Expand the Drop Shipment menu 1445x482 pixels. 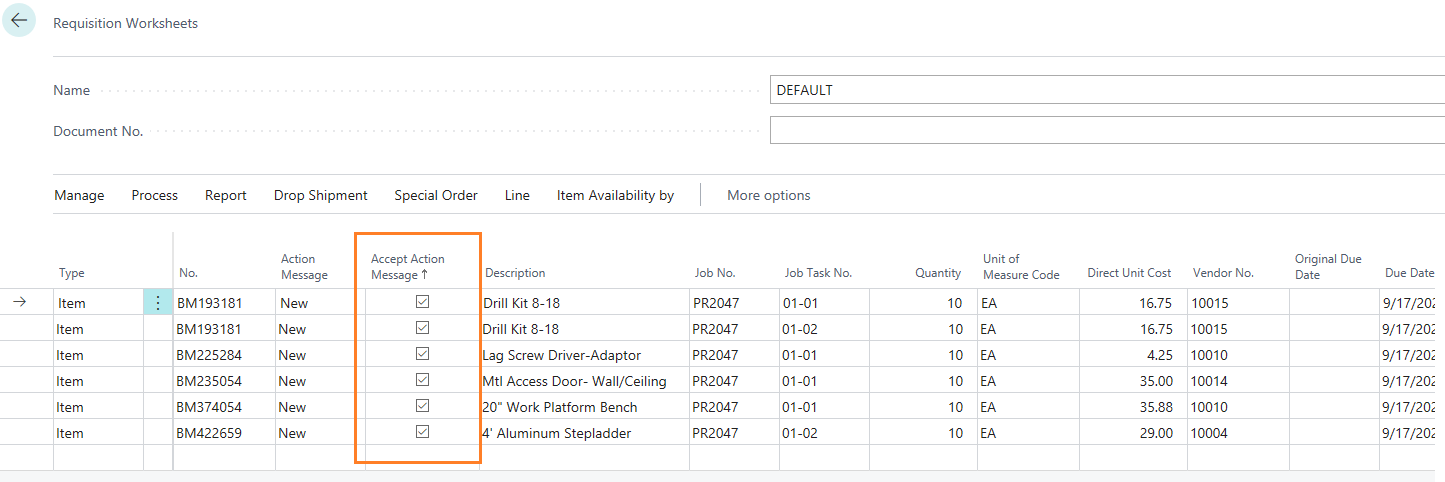pyautogui.click(x=320, y=196)
